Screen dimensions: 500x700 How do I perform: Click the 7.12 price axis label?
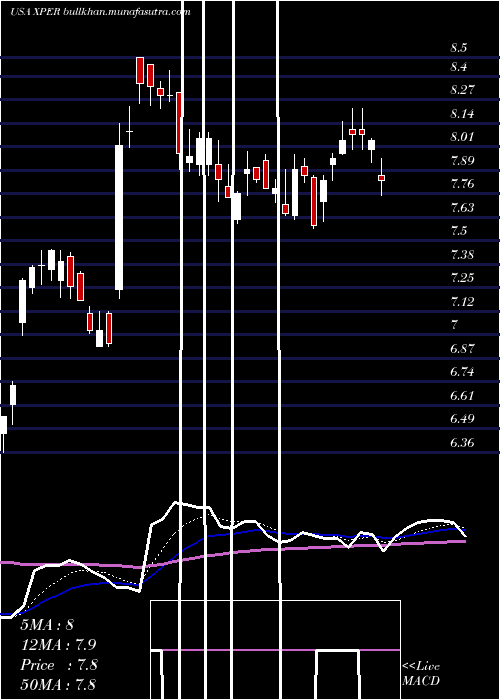pos(462,302)
